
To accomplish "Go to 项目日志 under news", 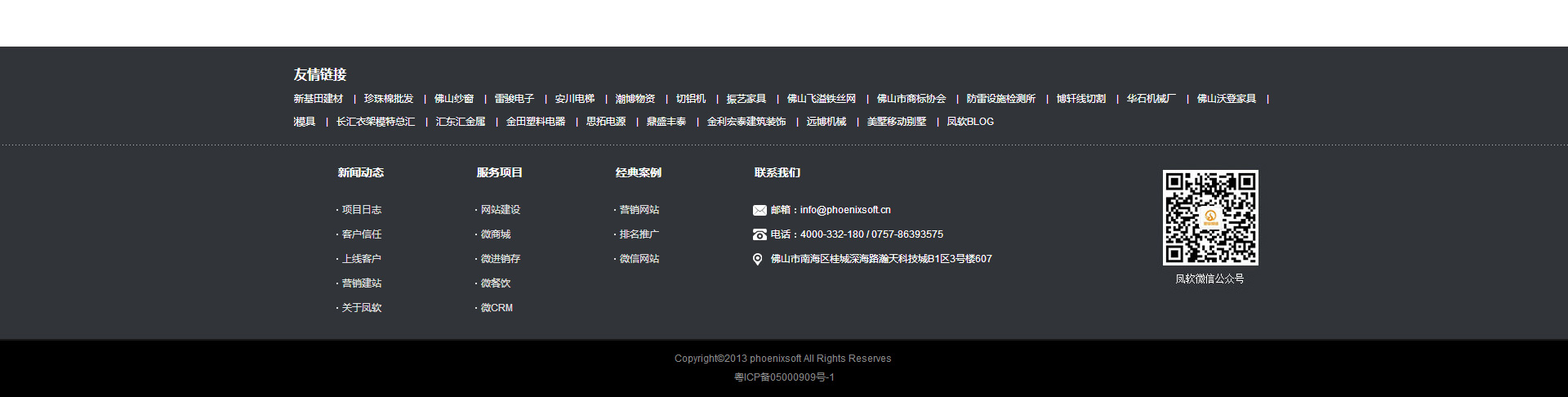I will pos(361,210).
